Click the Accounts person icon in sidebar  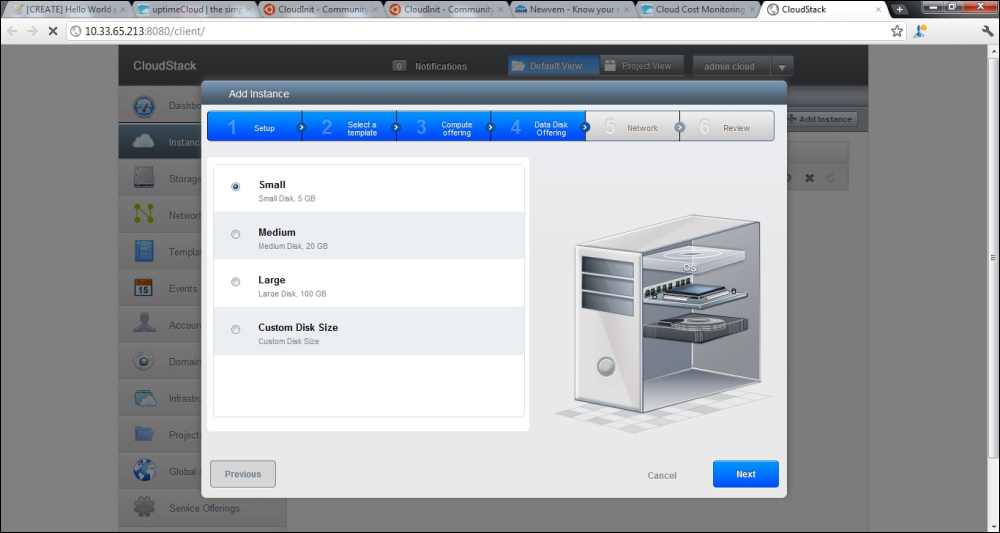click(144, 324)
